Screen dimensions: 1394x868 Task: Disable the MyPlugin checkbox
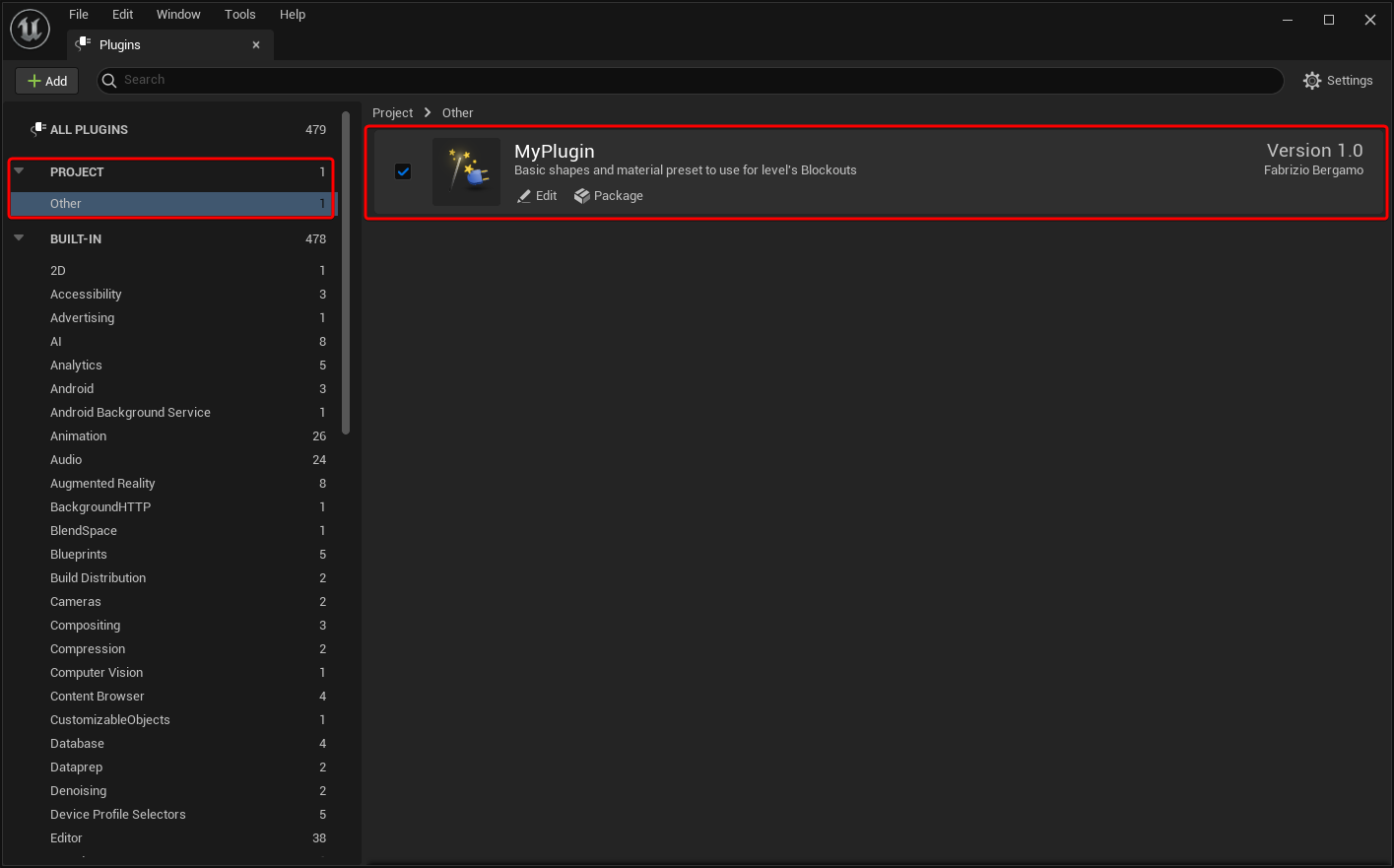click(403, 171)
